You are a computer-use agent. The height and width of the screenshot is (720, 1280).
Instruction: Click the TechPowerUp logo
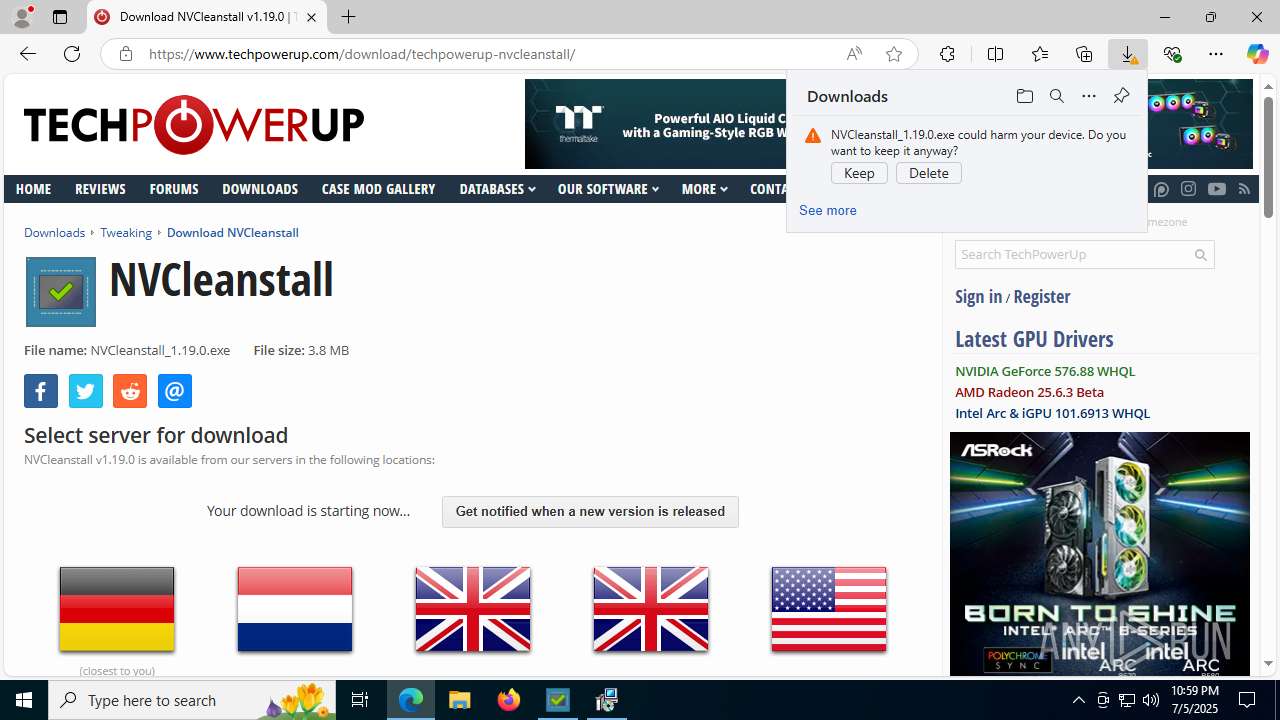(x=194, y=125)
